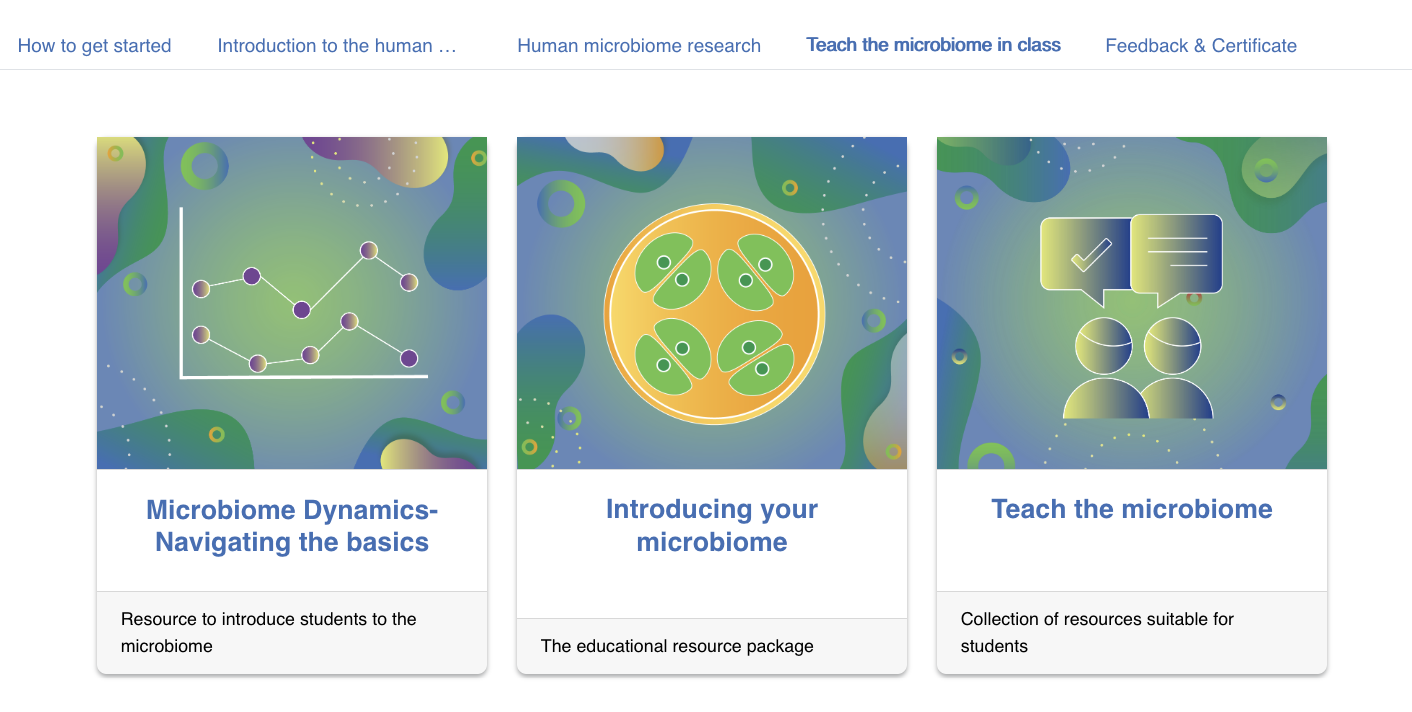Click the orange petri dish icon

(x=712, y=313)
